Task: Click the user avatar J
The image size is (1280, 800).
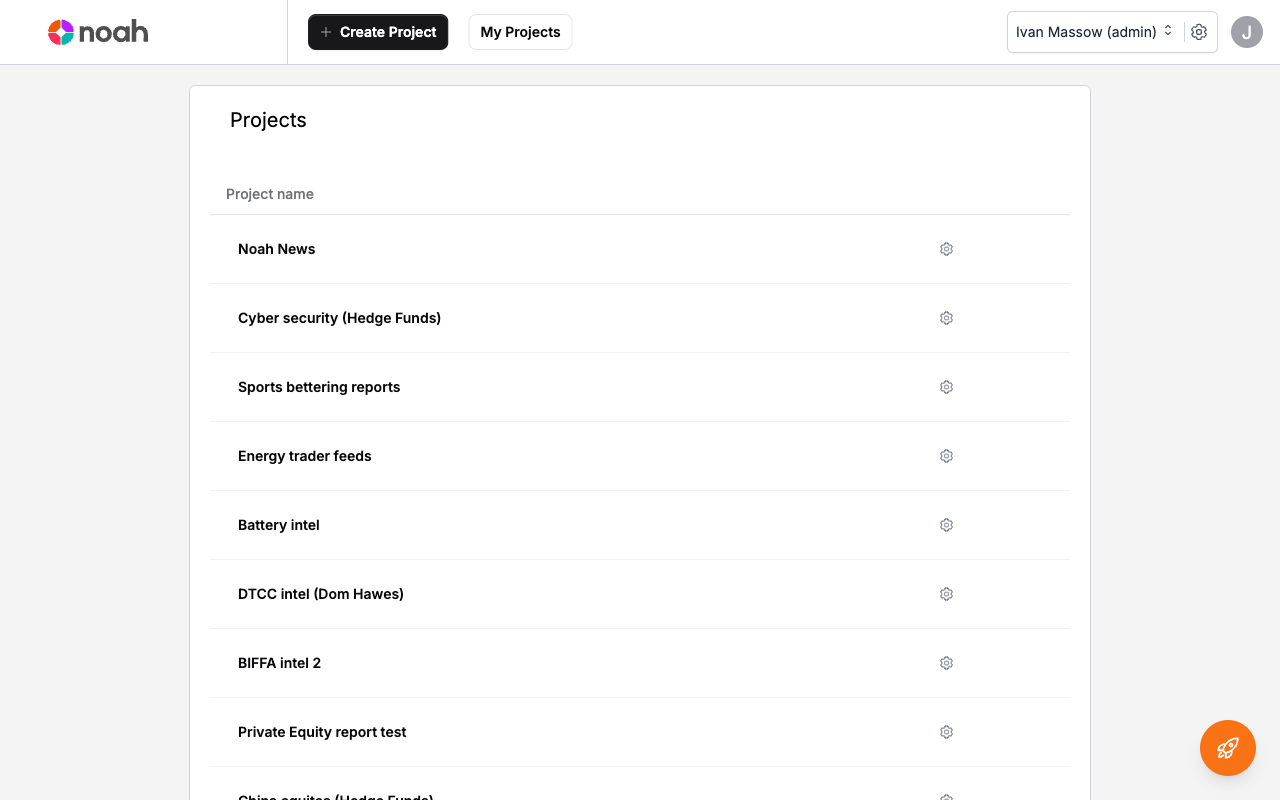Action: pos(1246,31)
